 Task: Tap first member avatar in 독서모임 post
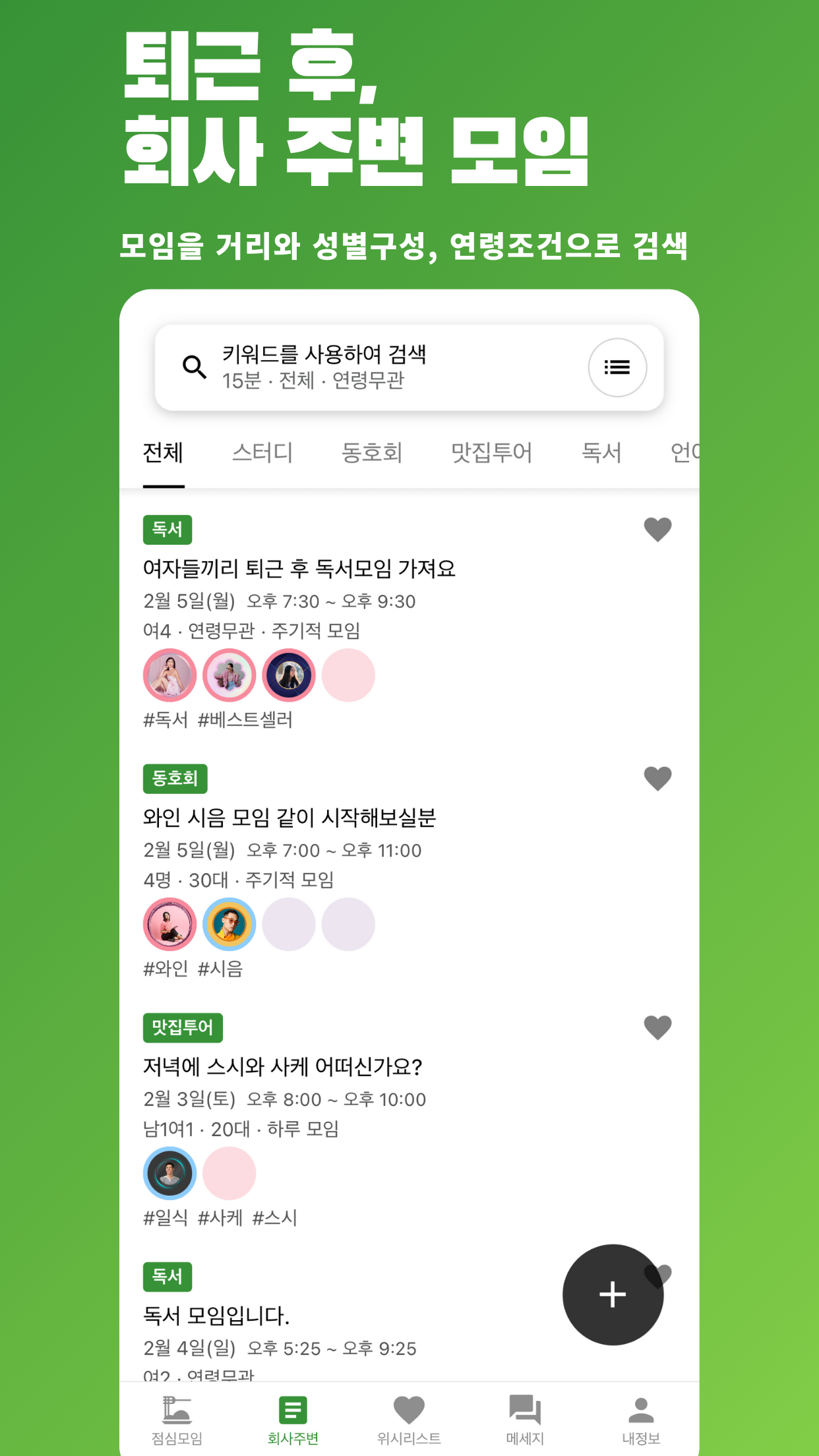[x=170, y=675]
